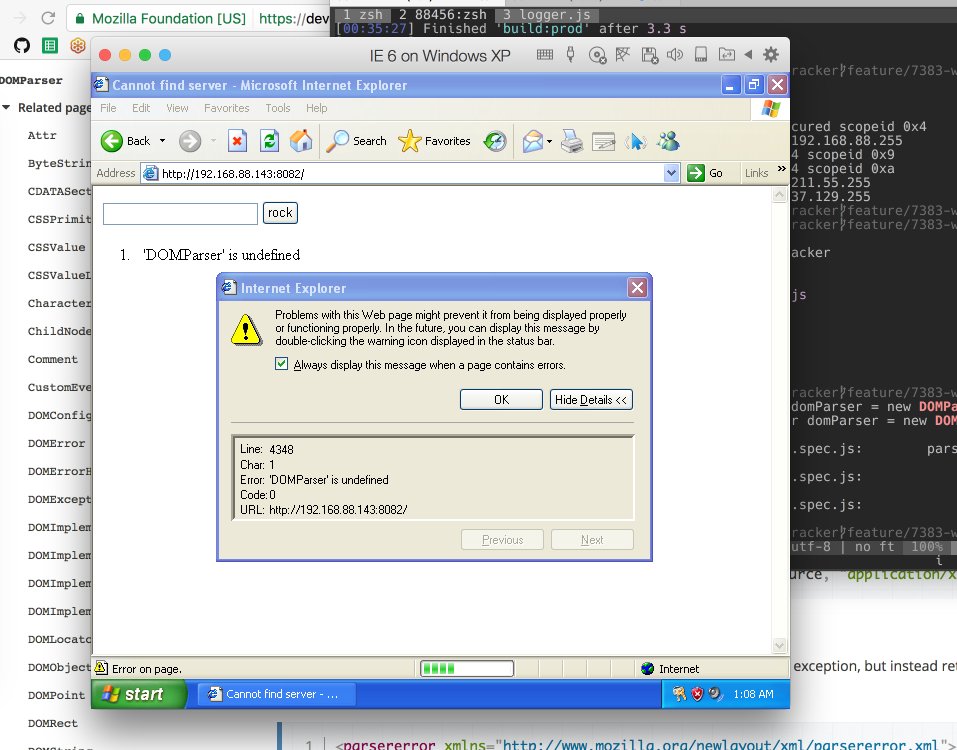
Task: Close the Internet Explorer error dialog
Action: pos(637,287)
